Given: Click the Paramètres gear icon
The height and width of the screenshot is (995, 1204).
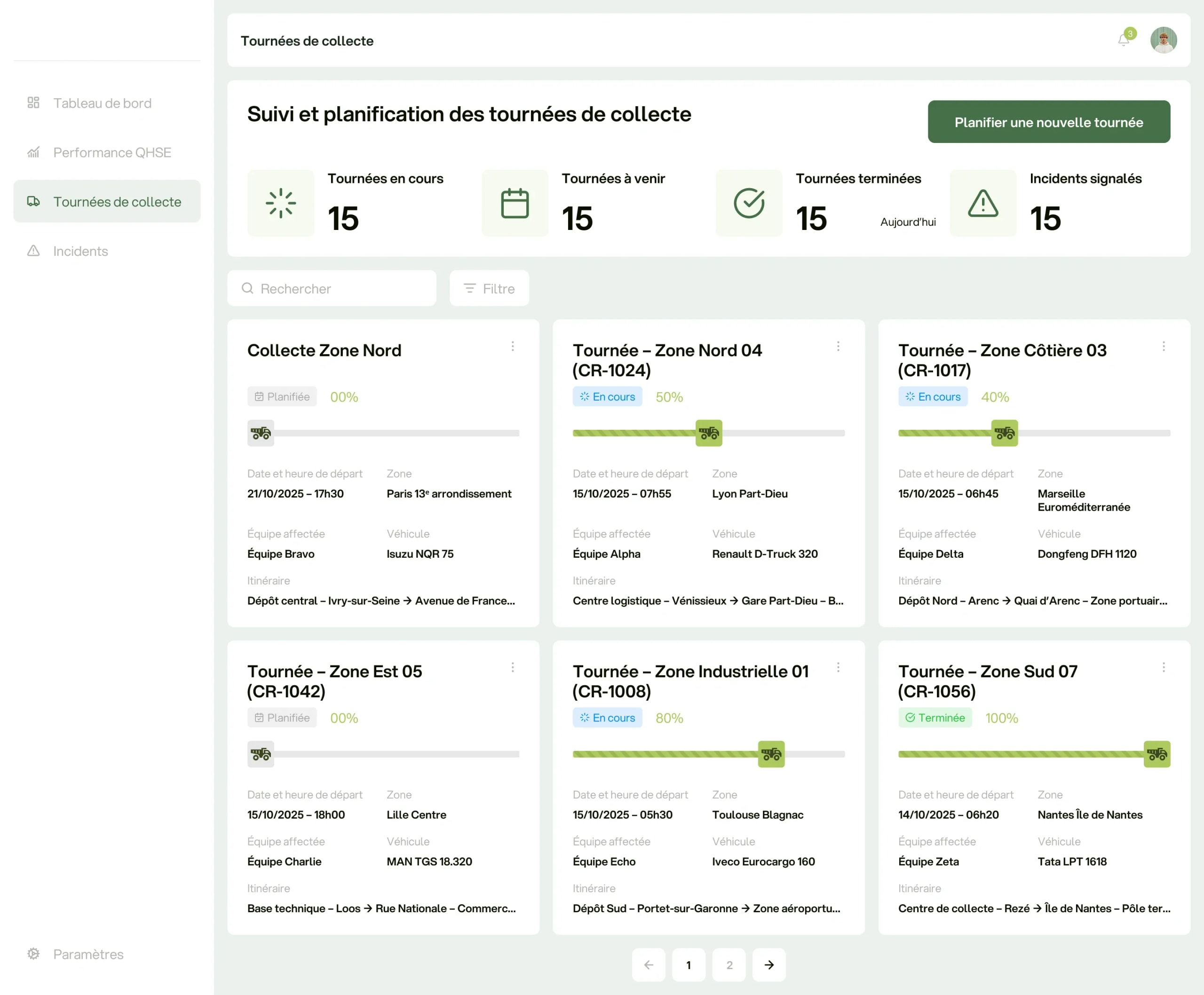Looking at the screenshot, I should point(33,953).
